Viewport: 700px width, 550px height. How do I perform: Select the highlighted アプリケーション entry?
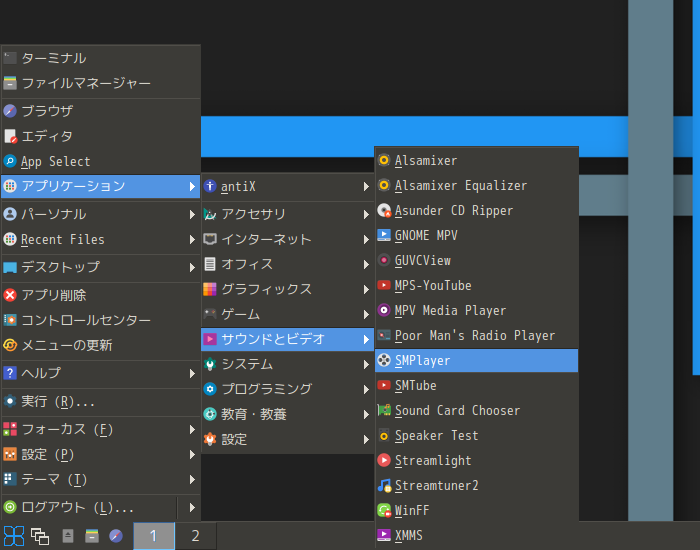click(x=100, y=186)
